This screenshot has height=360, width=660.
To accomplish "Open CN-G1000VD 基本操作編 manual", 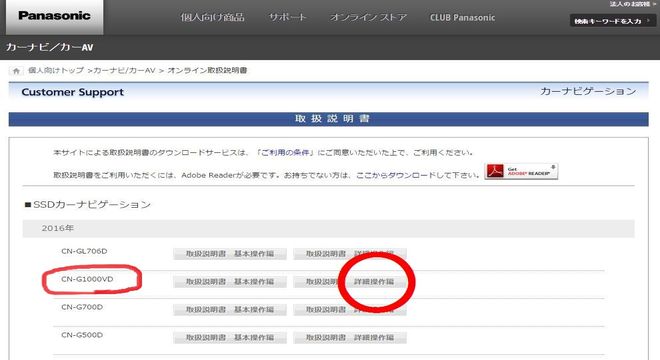I will click(230, 282).
